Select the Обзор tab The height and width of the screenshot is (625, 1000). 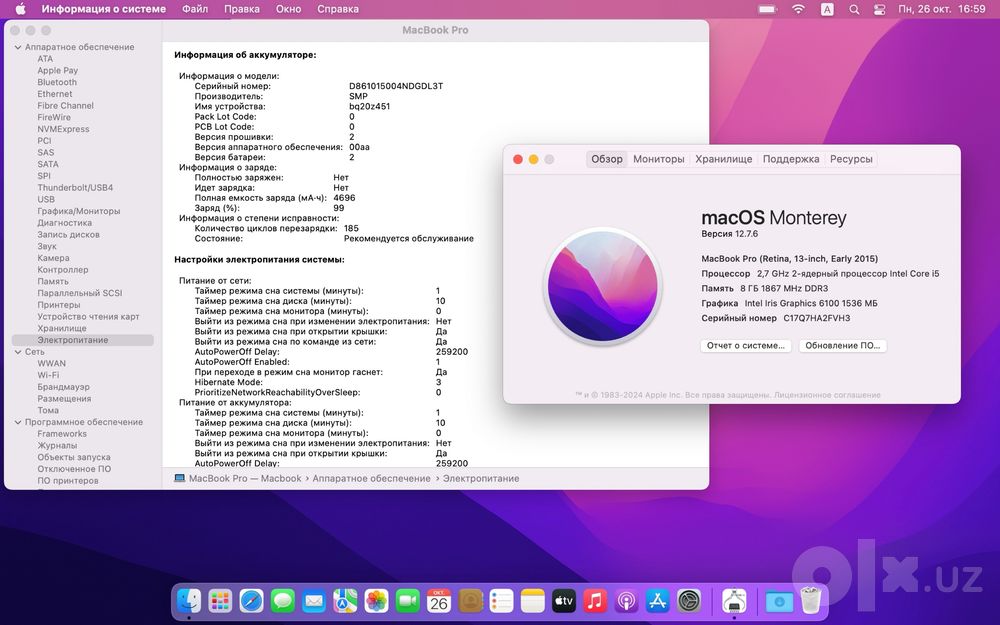click(607, 159)
